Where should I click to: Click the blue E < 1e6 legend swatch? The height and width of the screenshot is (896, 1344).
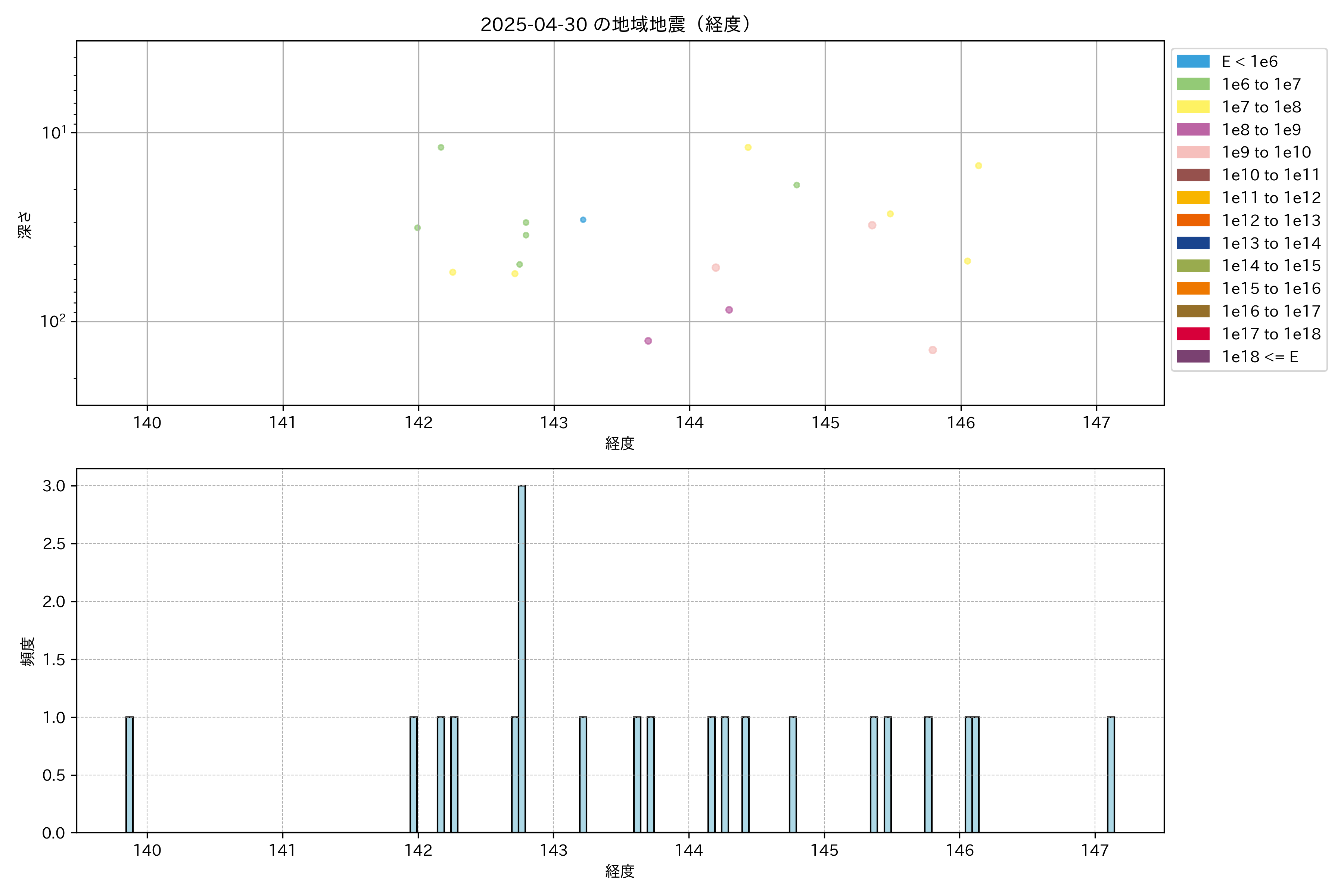click(1192, 61)
